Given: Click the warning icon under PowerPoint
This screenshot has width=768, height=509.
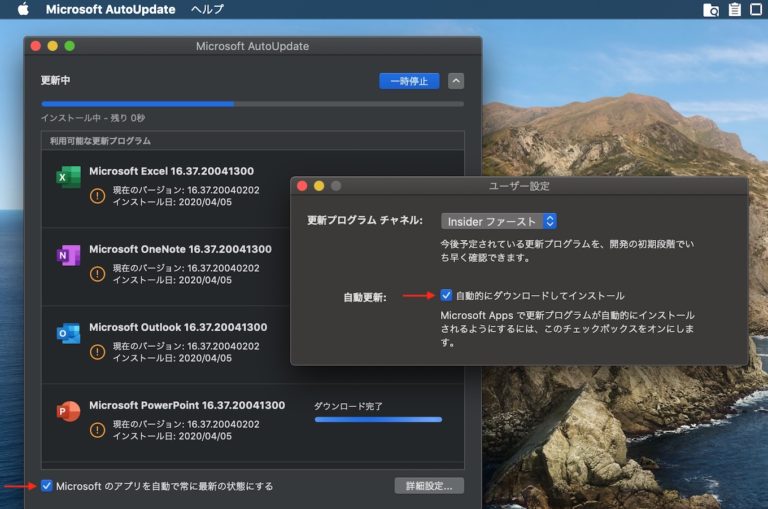Looking at the screenshot, I should [97, 430].
